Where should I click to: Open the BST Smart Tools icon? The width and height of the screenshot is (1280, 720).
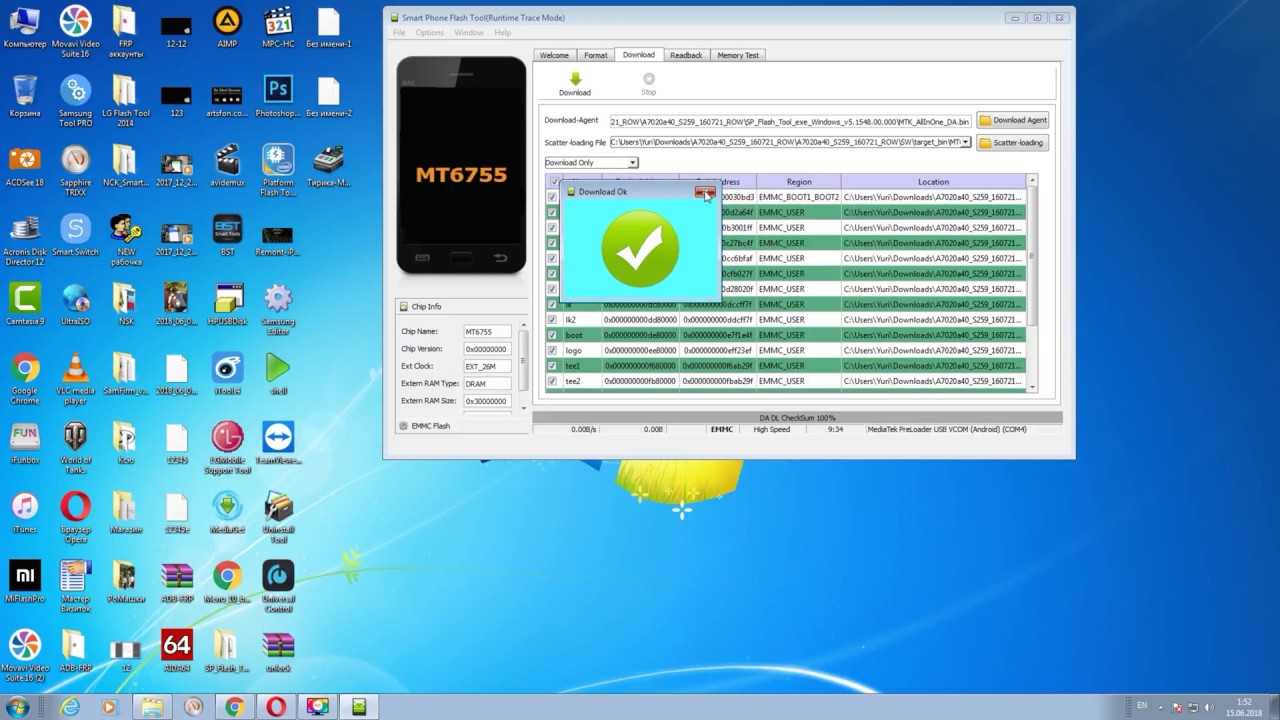[227, 235]
